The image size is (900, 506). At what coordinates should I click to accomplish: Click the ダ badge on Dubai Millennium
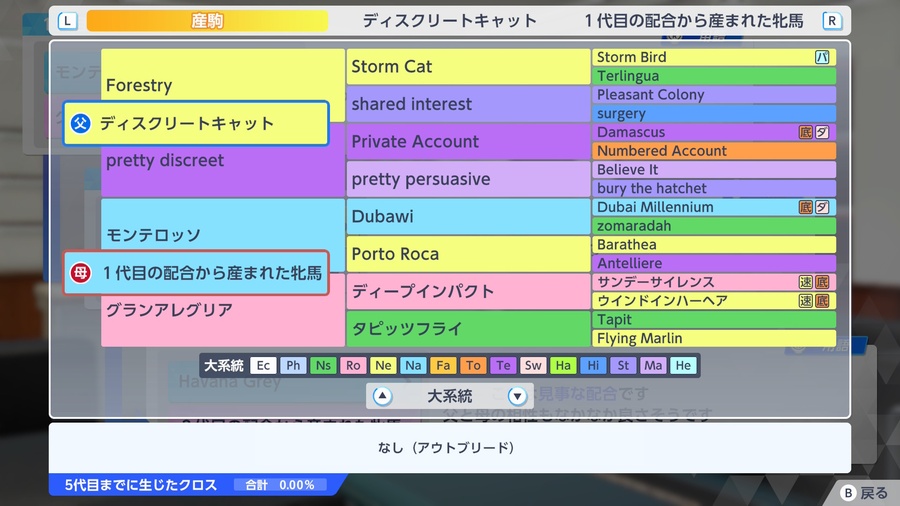click(x=822, y=207)
